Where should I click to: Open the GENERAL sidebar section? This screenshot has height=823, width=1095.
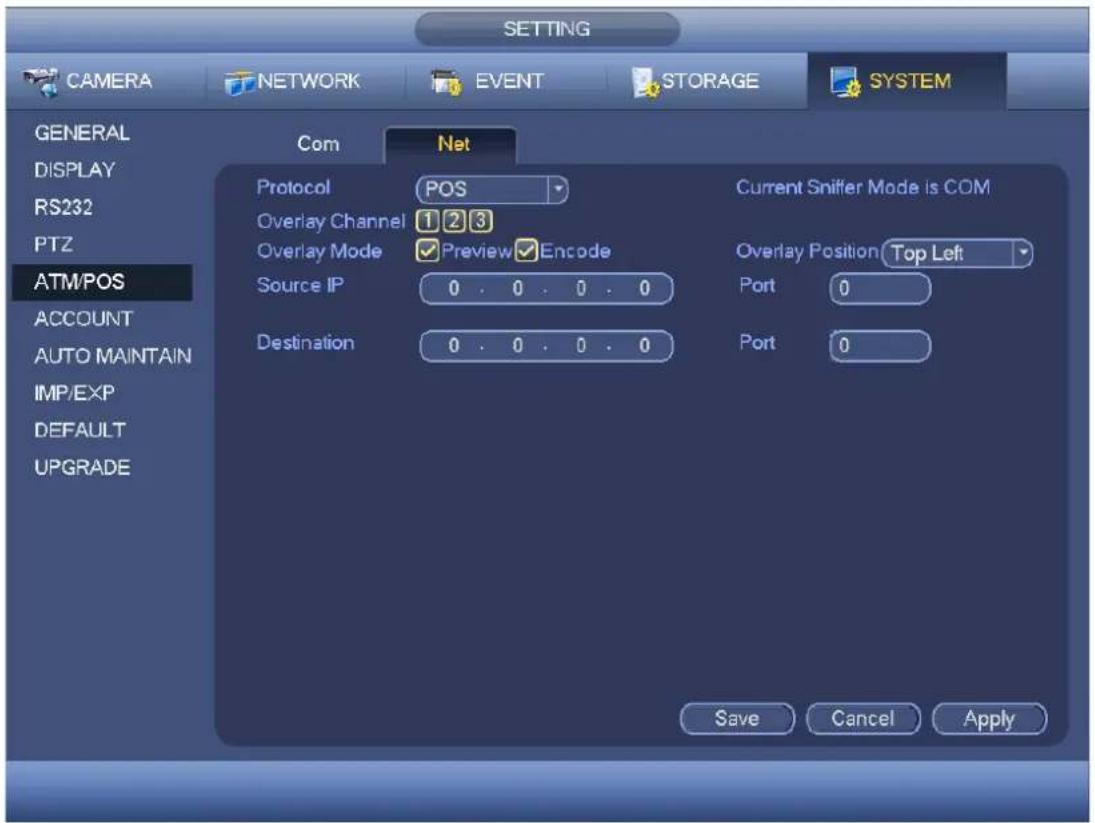pyautogui.click(x=82, y=133)
